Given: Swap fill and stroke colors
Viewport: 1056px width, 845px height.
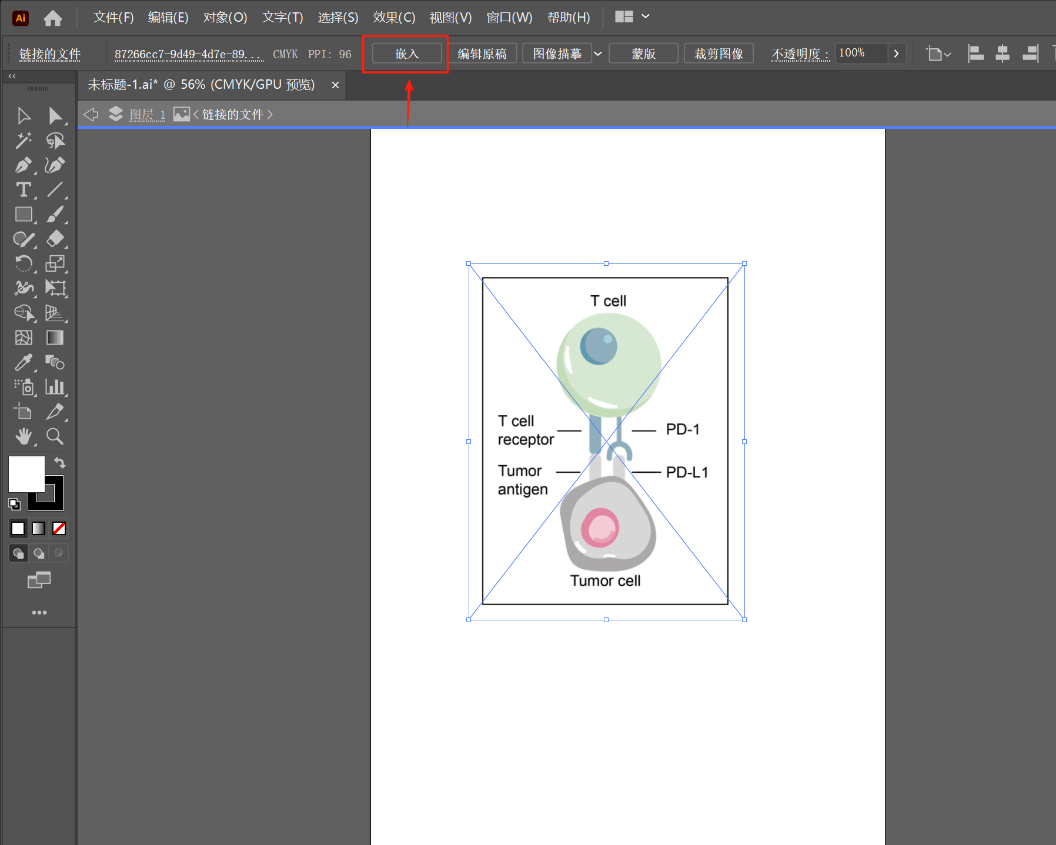Looking at the screenshot, I should (60, 463).
